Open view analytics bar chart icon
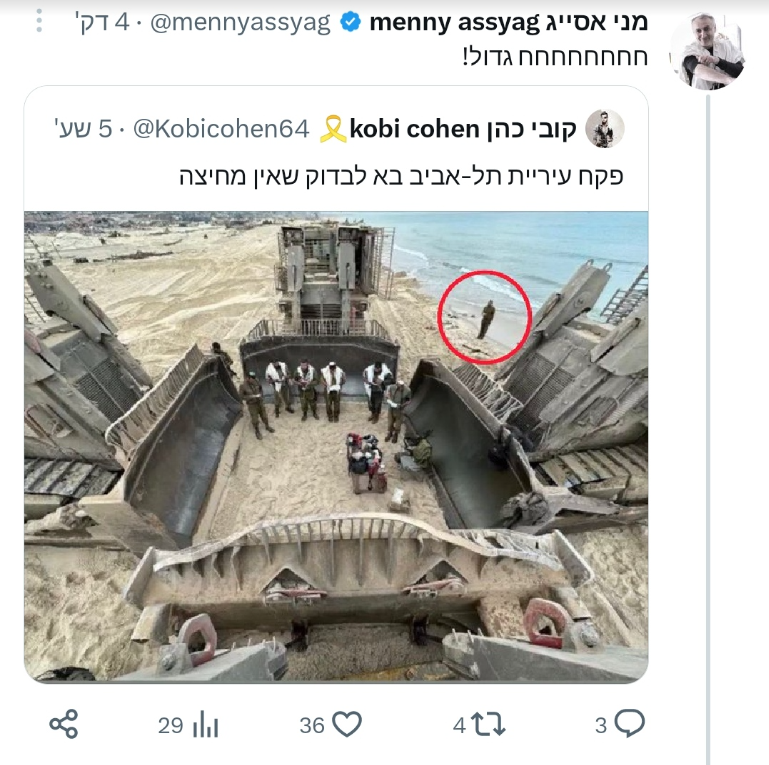769x765 pixels. point(205,725)
